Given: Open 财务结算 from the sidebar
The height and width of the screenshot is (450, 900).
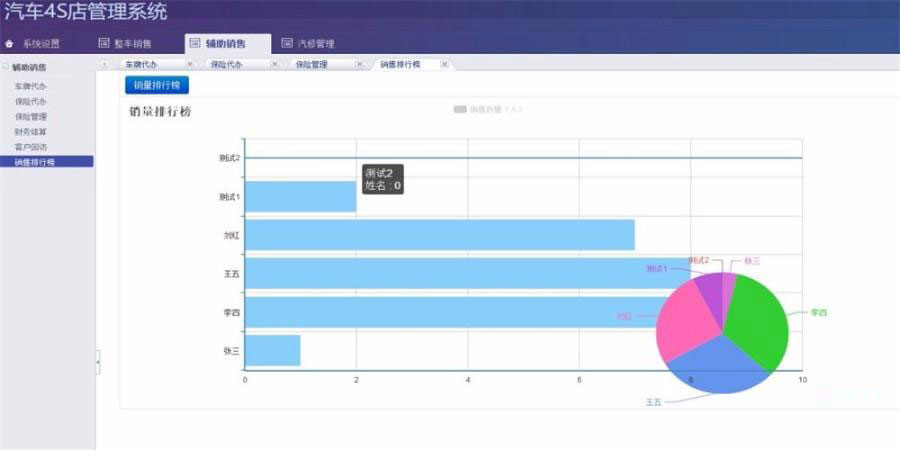Looking at the screenshot, I should pos(30,131).
